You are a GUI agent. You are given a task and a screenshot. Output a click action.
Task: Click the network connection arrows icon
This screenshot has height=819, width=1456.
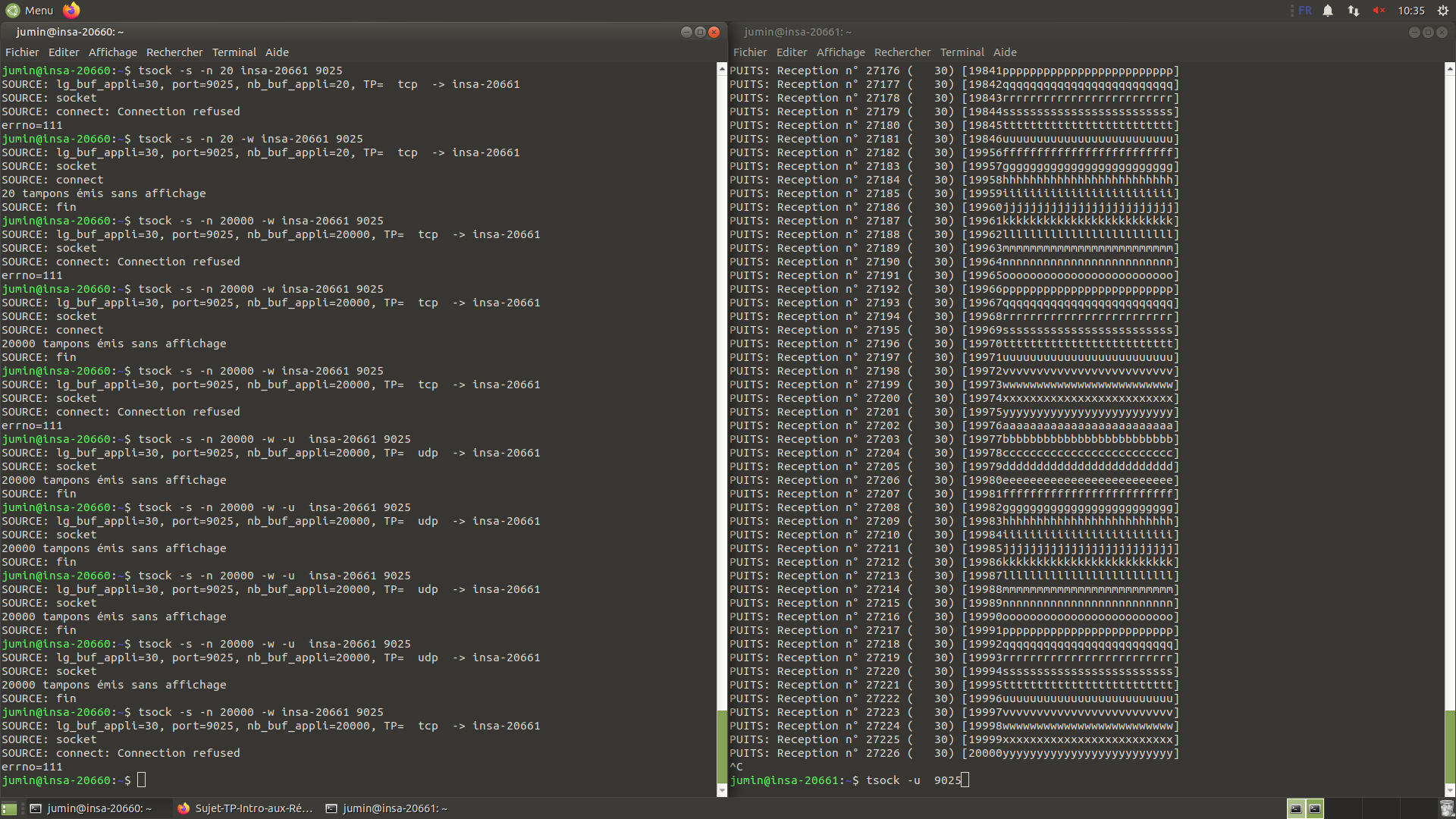(x=1354, y=11)
